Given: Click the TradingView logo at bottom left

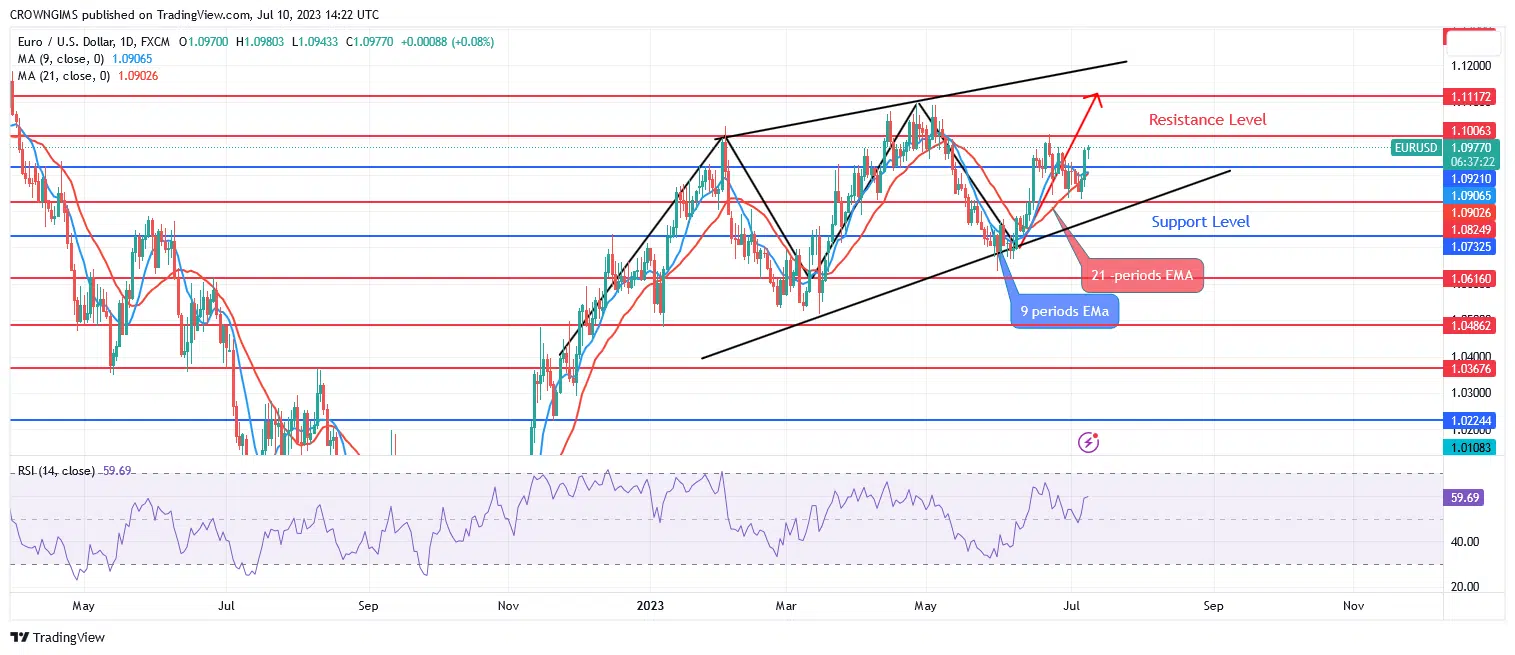Looking at the screenshot, I should [x=58, y=637].
